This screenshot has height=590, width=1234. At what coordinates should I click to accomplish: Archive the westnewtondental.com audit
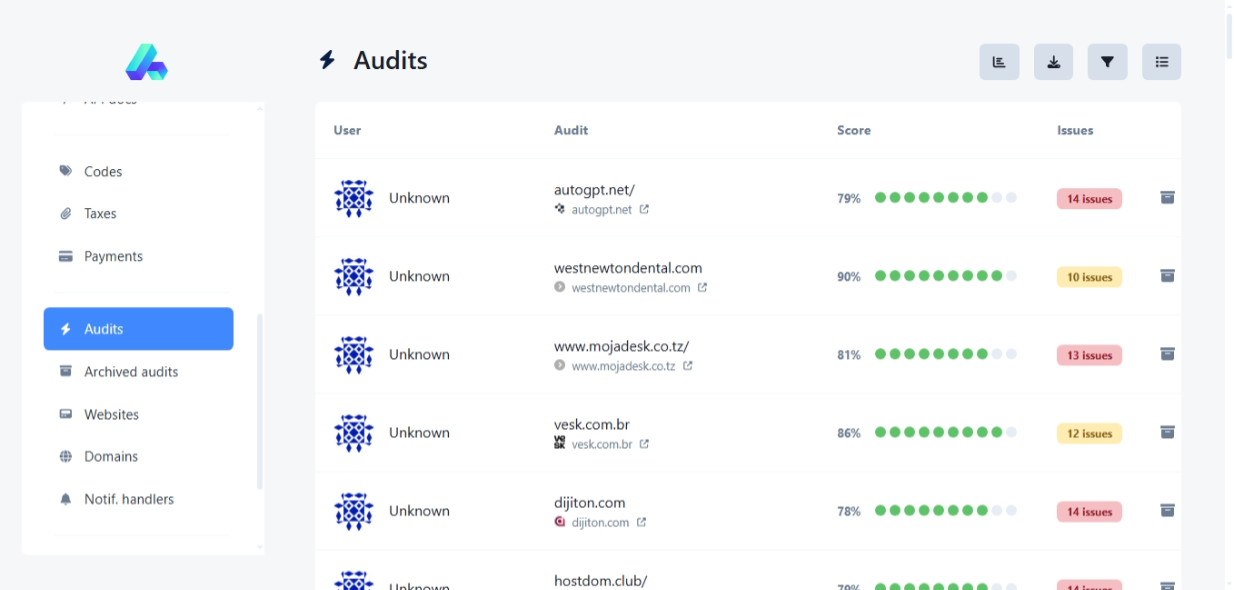1167,276
